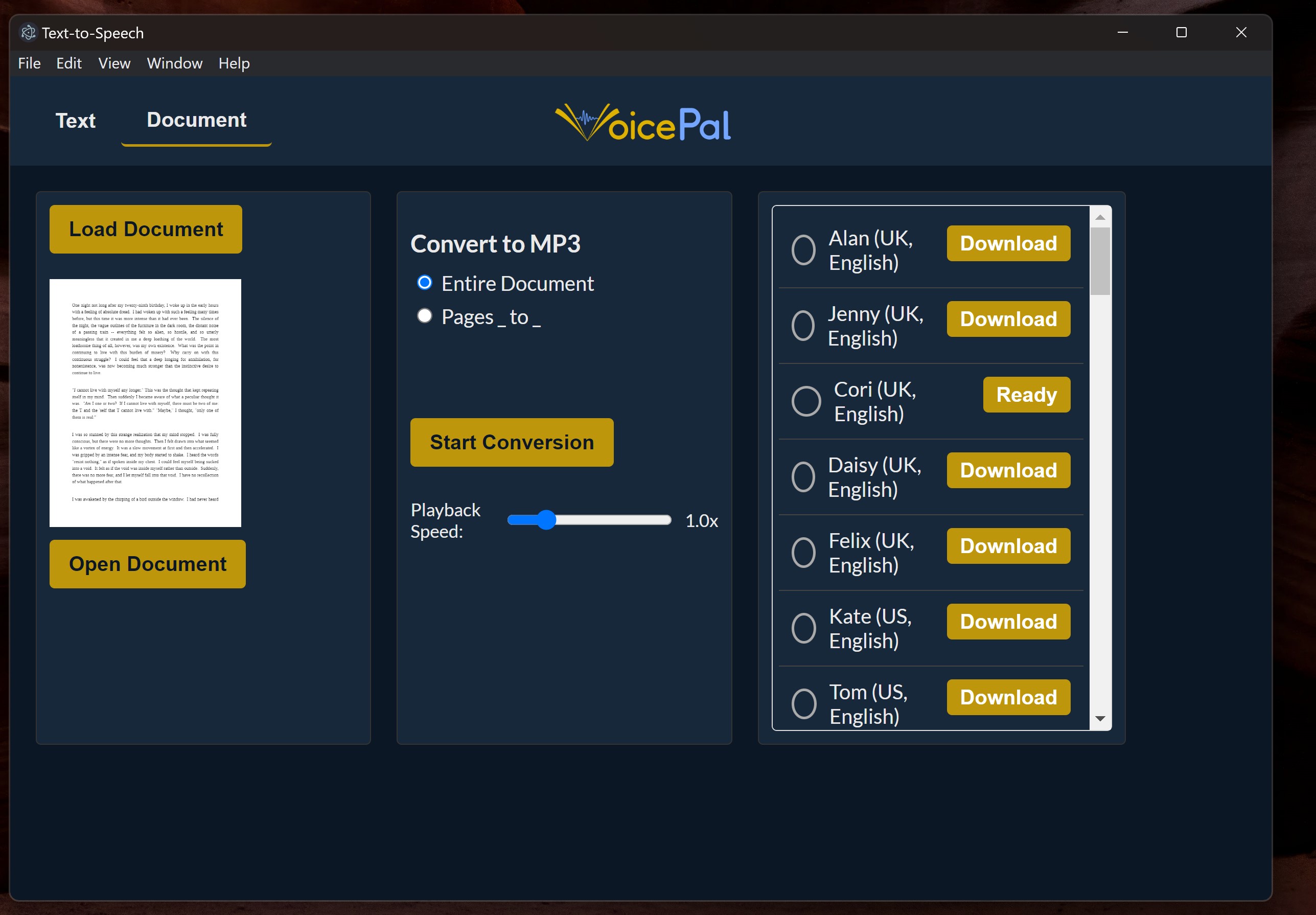Download the Jenny (UK, English) voice
1316x915 pixels.
coord(1008,319)
